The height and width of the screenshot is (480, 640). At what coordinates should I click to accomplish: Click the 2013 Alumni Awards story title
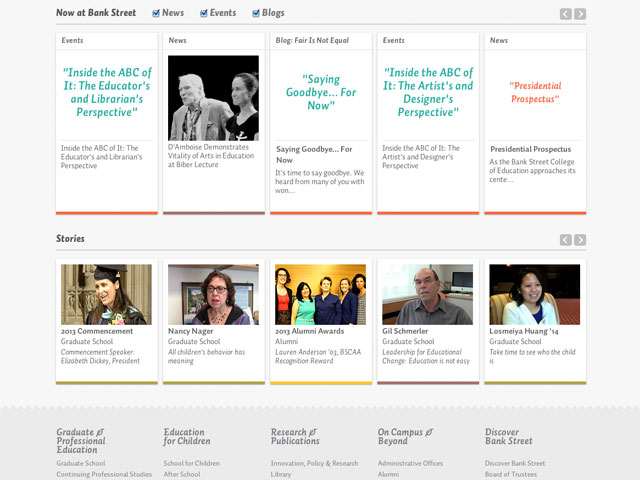(x=309, y=331)
